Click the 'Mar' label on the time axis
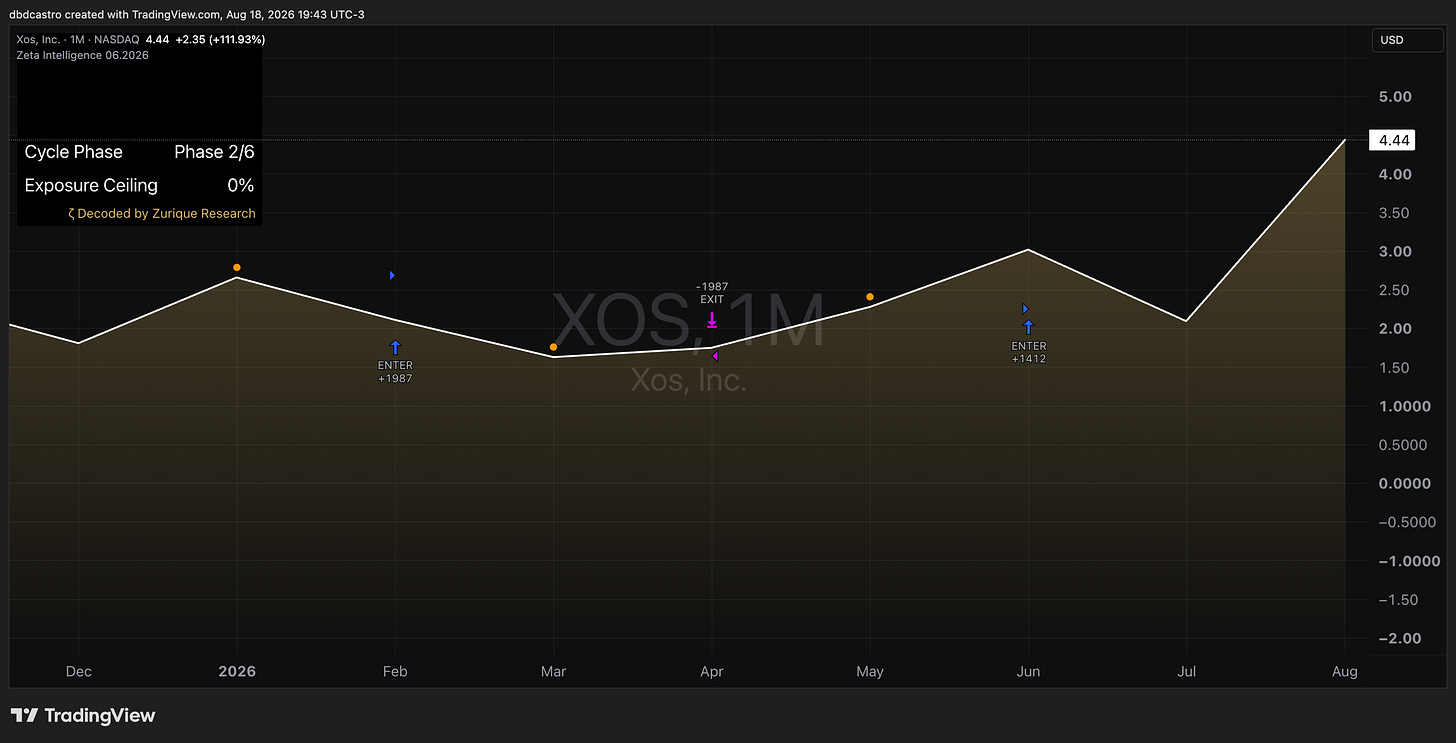Screen dimensions: 1456x743 (x=553, y=672)
